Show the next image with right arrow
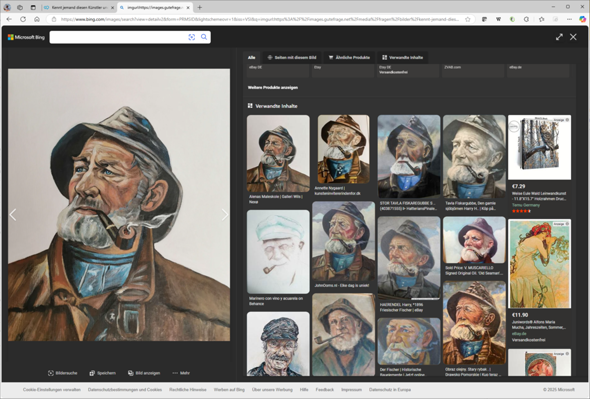 (225, 215)
